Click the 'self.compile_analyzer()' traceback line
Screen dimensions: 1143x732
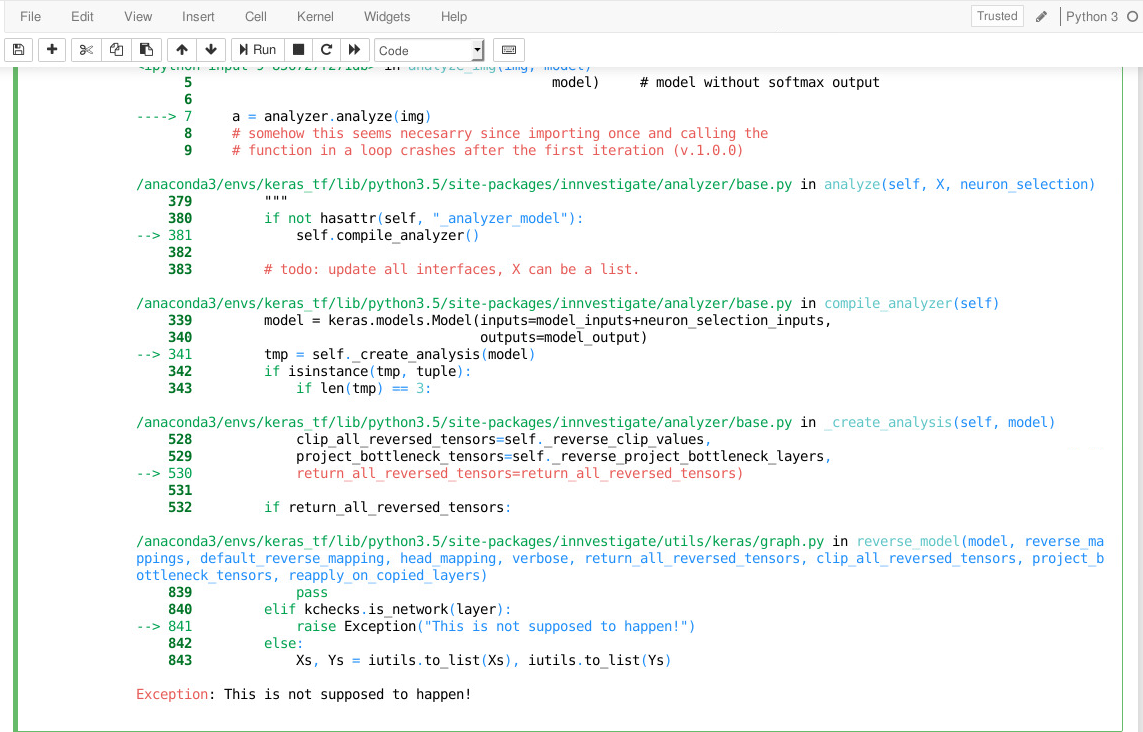(387, 235)
